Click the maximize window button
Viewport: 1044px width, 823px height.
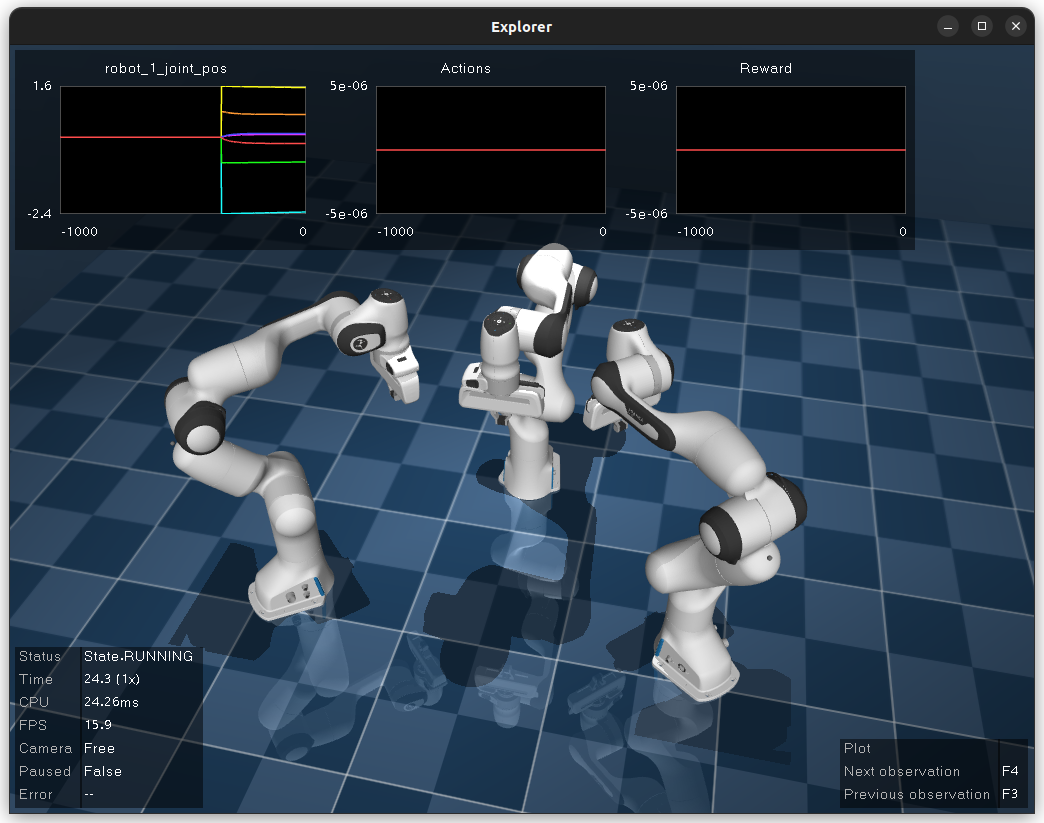pyautogui.click(x=981, y=27)
